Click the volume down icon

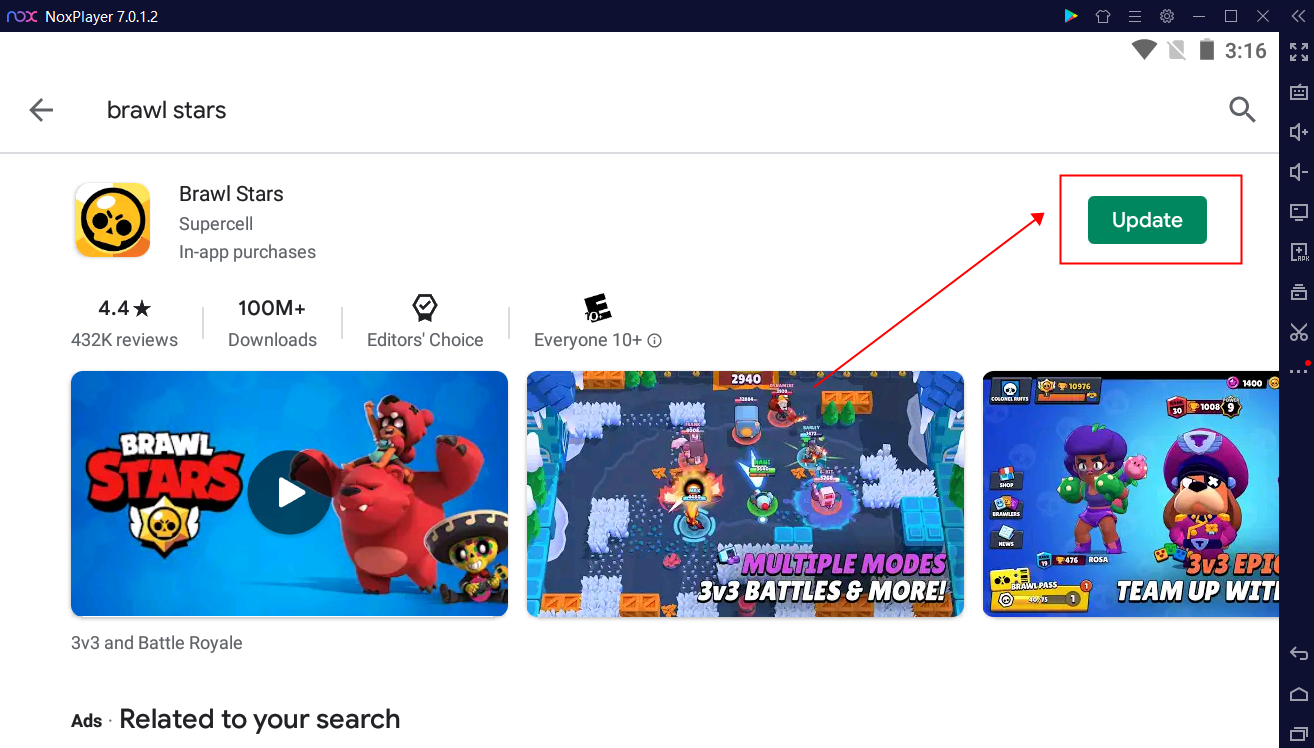(1298, 172)
